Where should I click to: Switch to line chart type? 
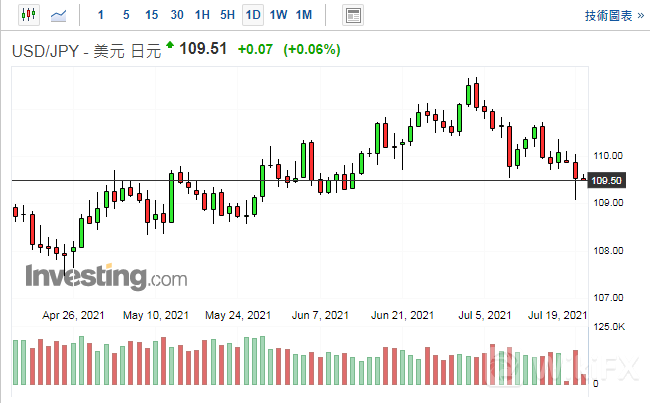tap(60, 15)
